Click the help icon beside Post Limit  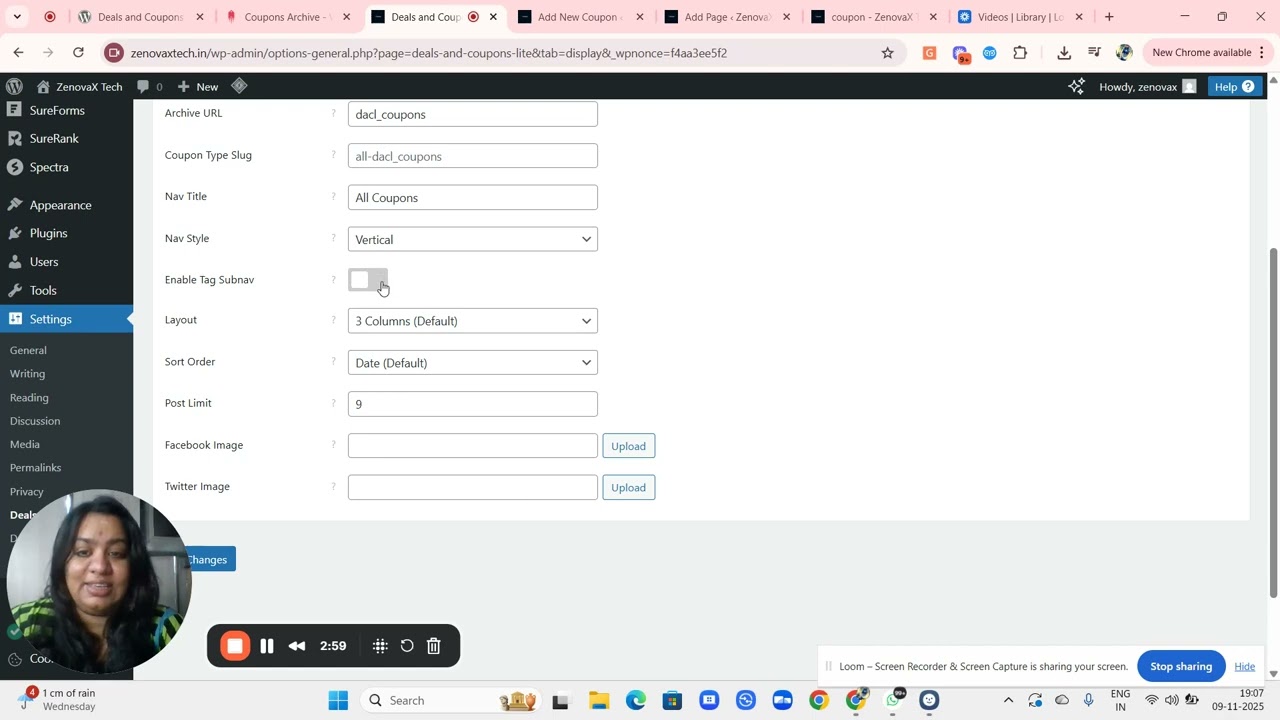point(334,403)
